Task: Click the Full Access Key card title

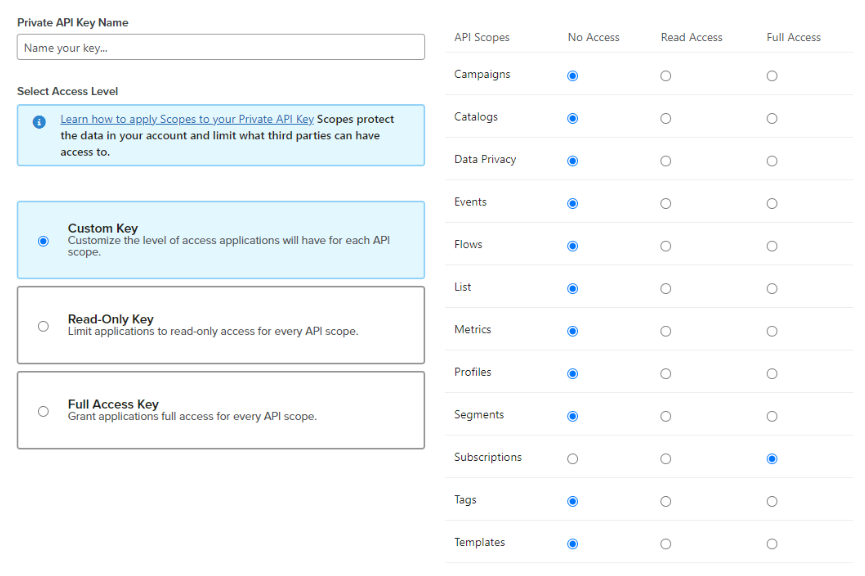Action: [x=113, y=404]
